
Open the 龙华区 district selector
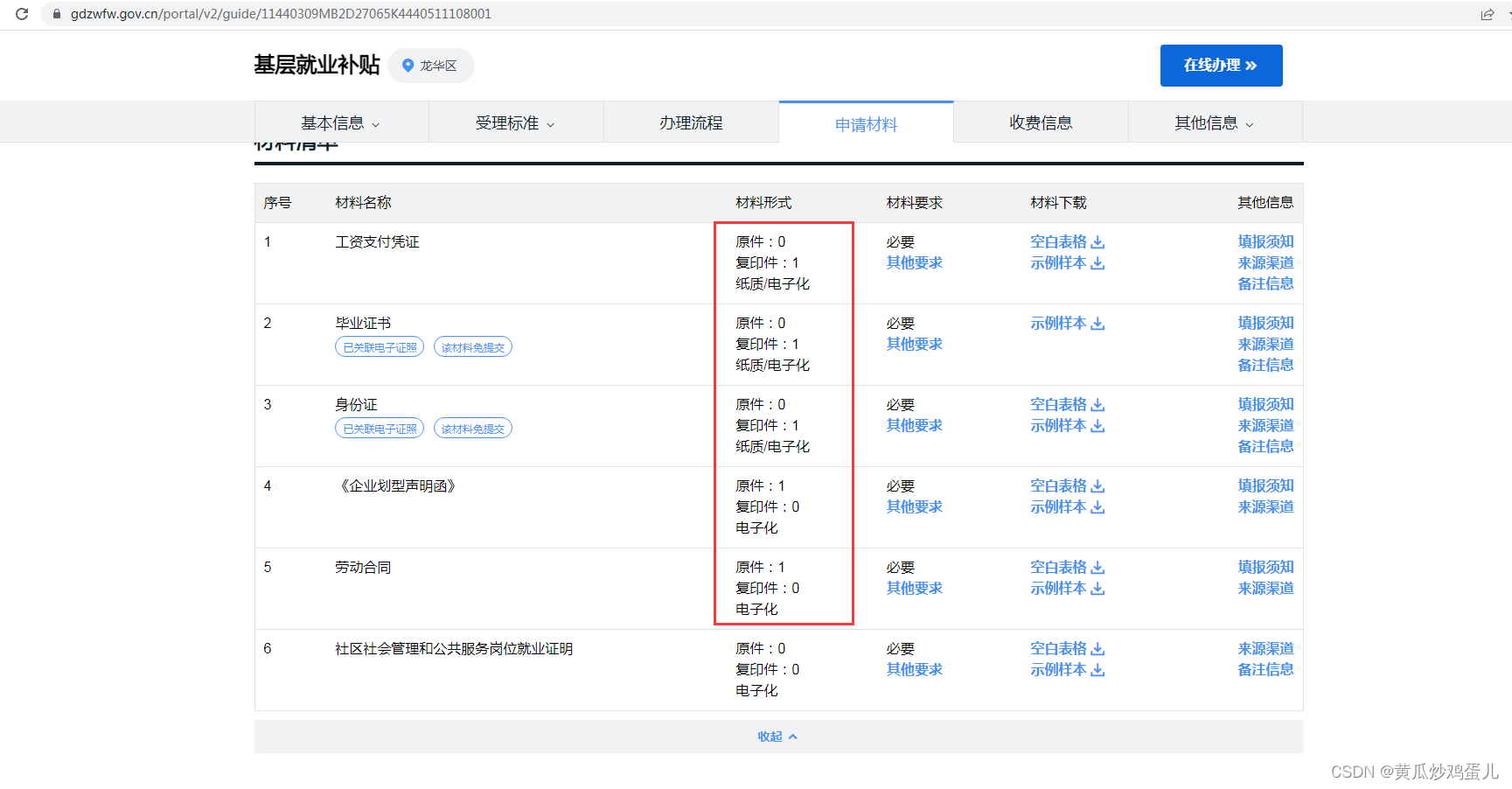(x=431, y=66)
